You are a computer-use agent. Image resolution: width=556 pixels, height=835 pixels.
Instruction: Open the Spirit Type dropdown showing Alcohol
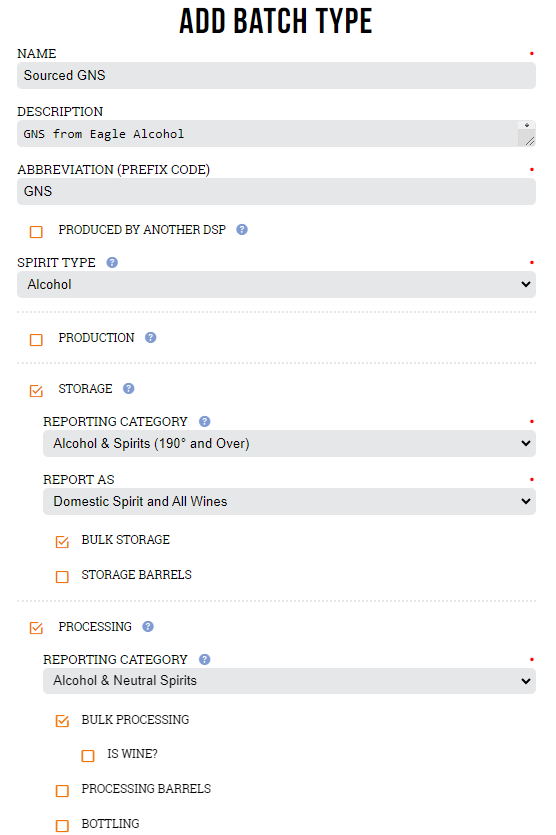tap(276, 284)
